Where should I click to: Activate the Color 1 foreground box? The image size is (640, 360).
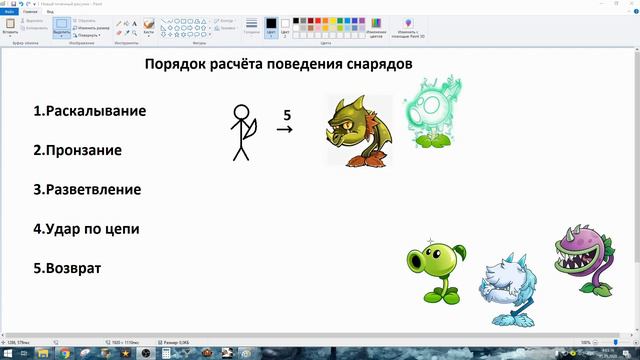tap(271, 27)
